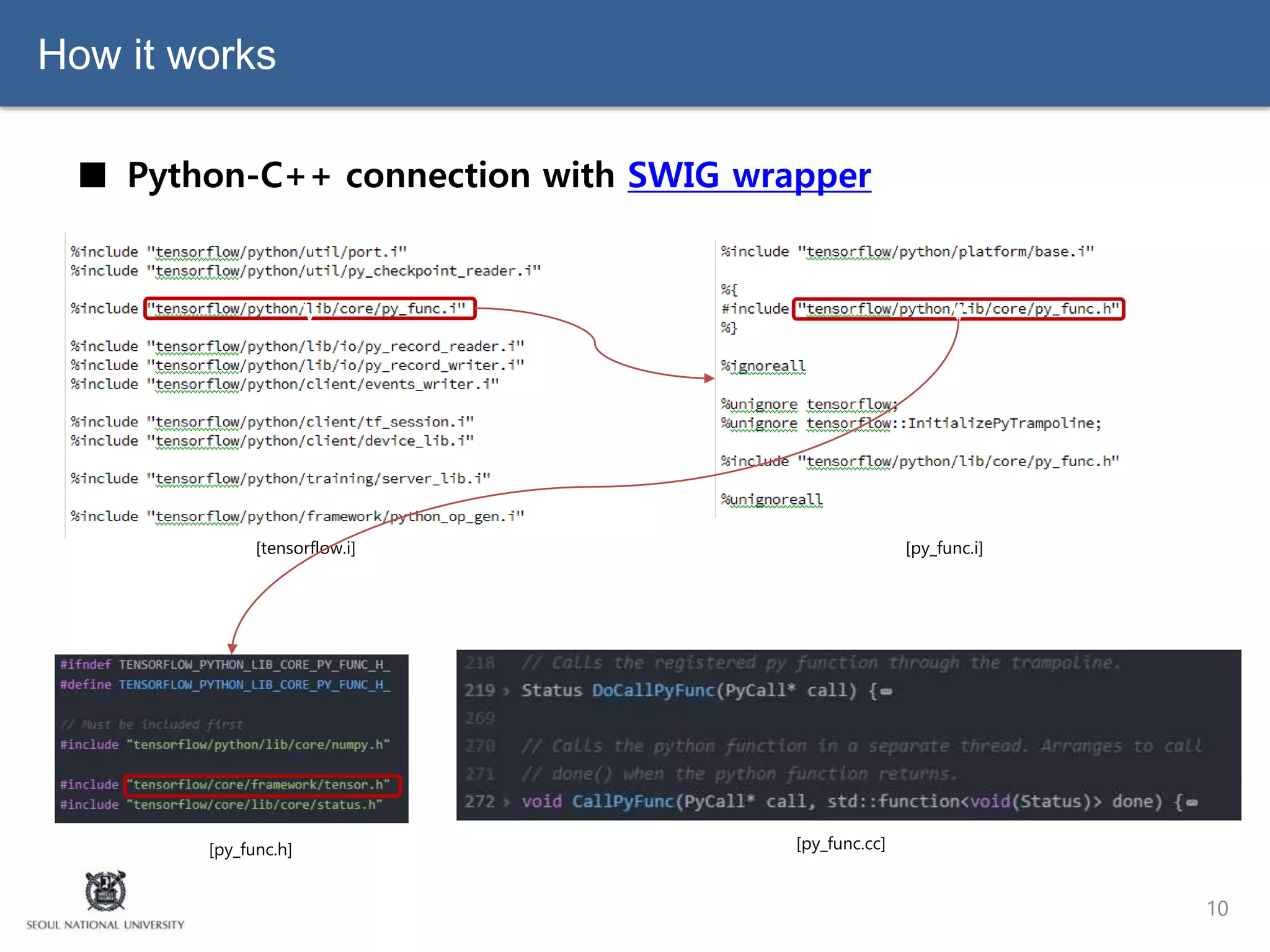This screenshot has height=952, width=1270.
Task: Click the slide title How it works
Action: click(x=157, y=55)
